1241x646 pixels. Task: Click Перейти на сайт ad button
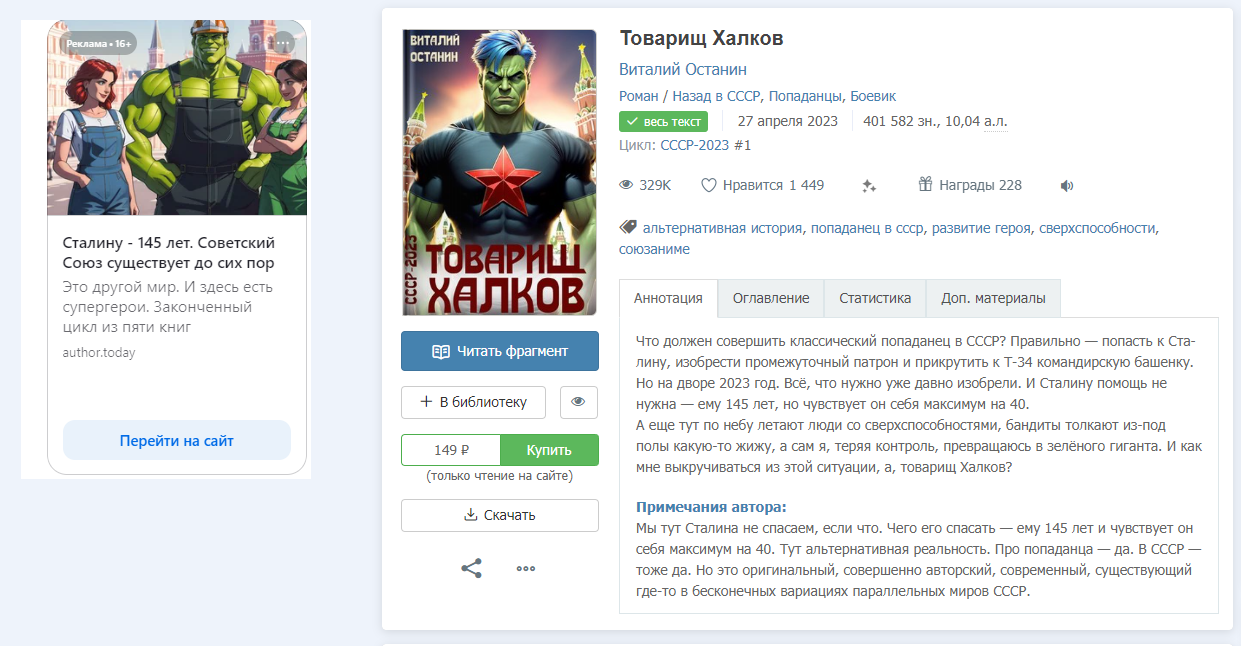(x=177, y=440)
